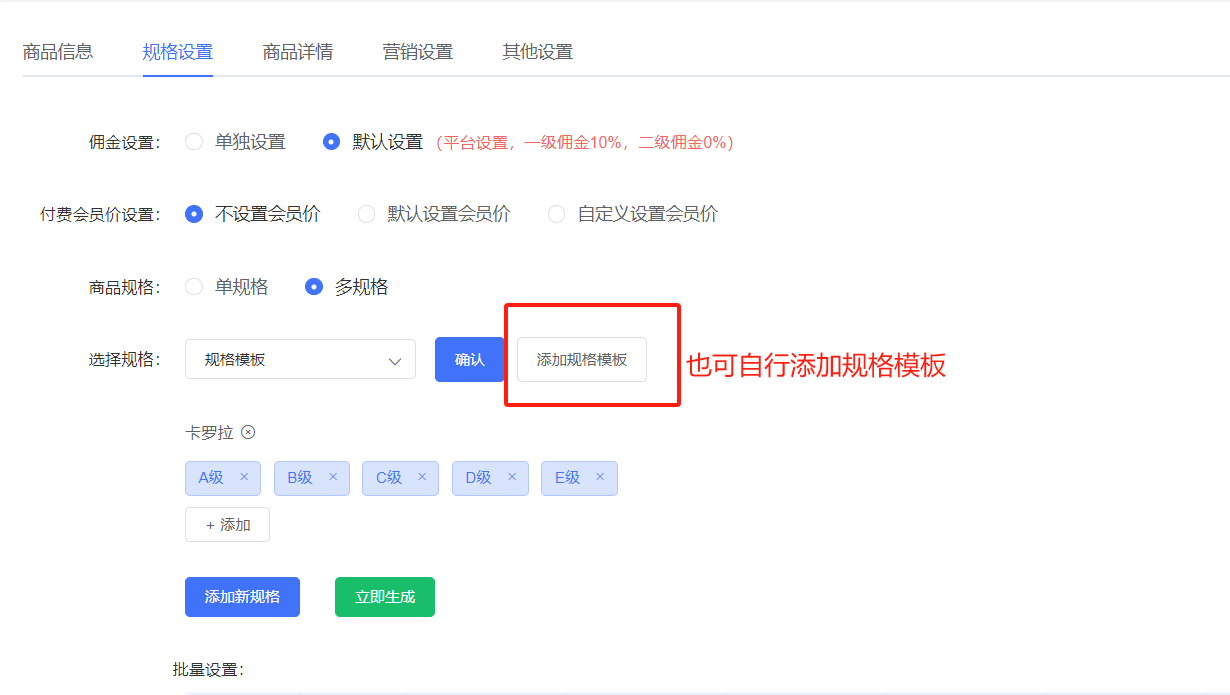Go to the 营销设置 tab

pyautogui.click(x=418, y=52)
